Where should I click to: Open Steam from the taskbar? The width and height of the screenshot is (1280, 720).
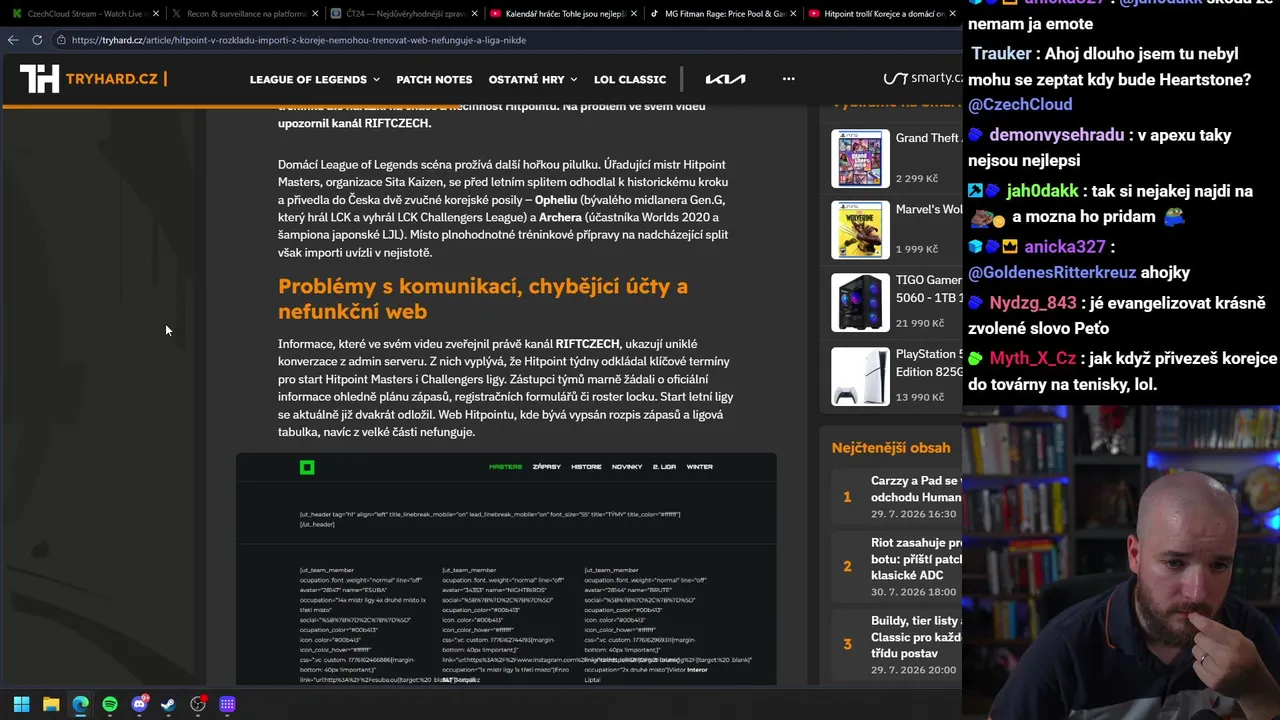point(168,704)
